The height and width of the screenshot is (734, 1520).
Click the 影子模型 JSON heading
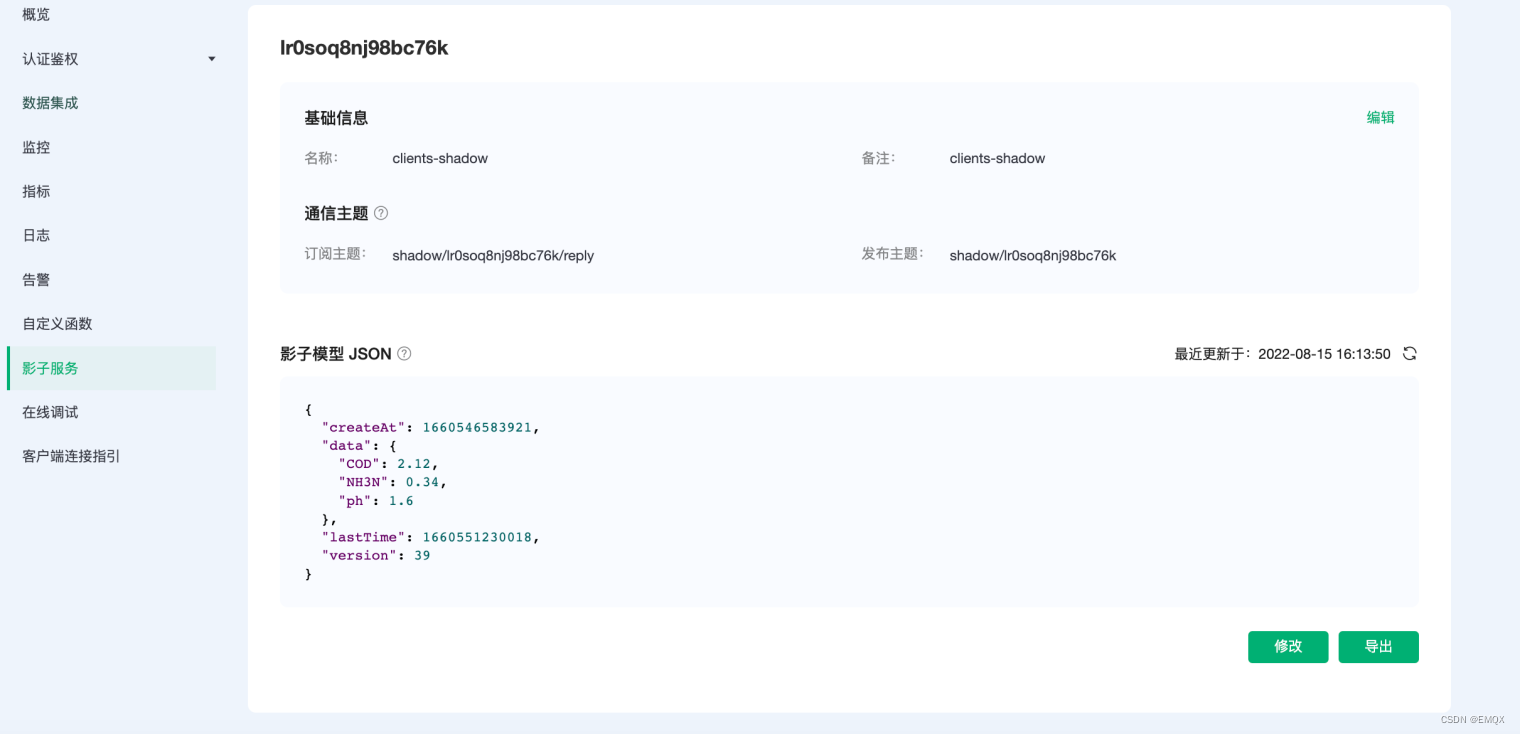336,354
